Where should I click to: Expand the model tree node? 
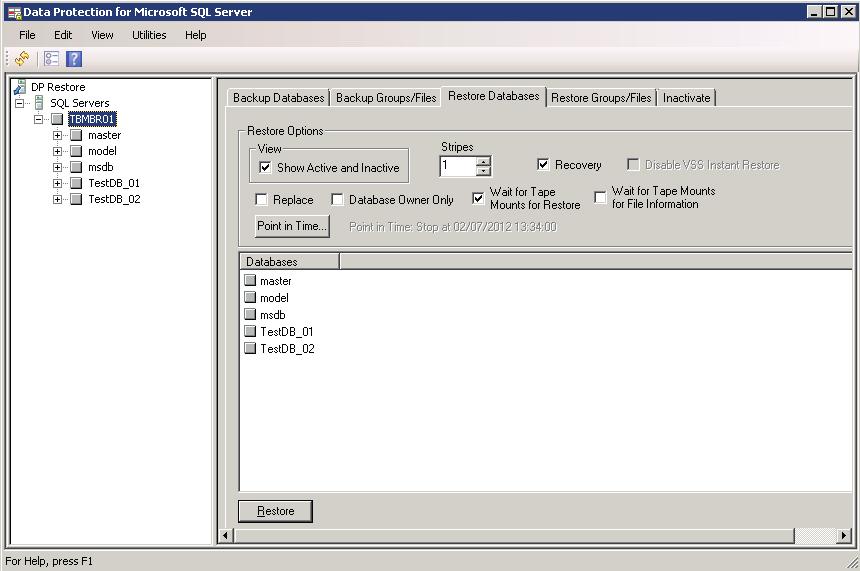(58, 151)
